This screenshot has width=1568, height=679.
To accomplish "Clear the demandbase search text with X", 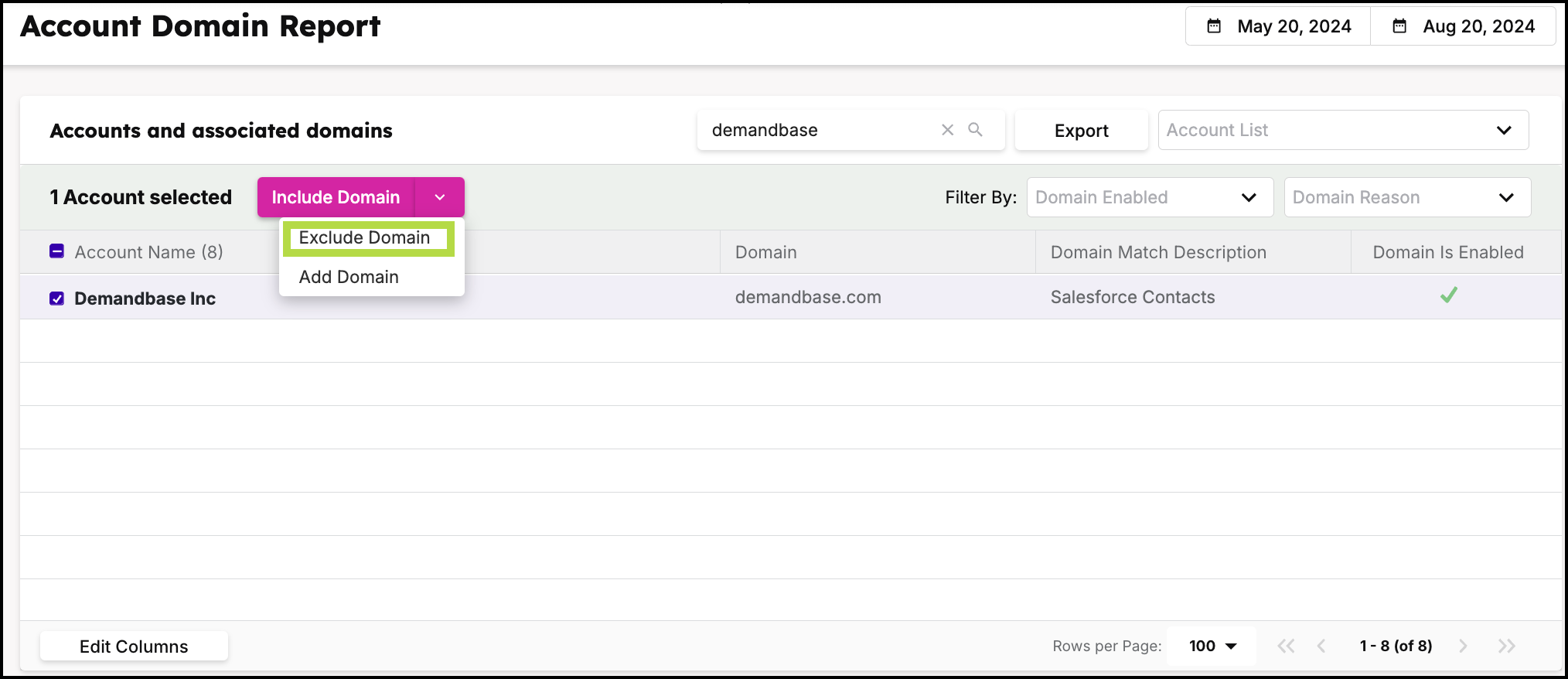I will 947,130.
